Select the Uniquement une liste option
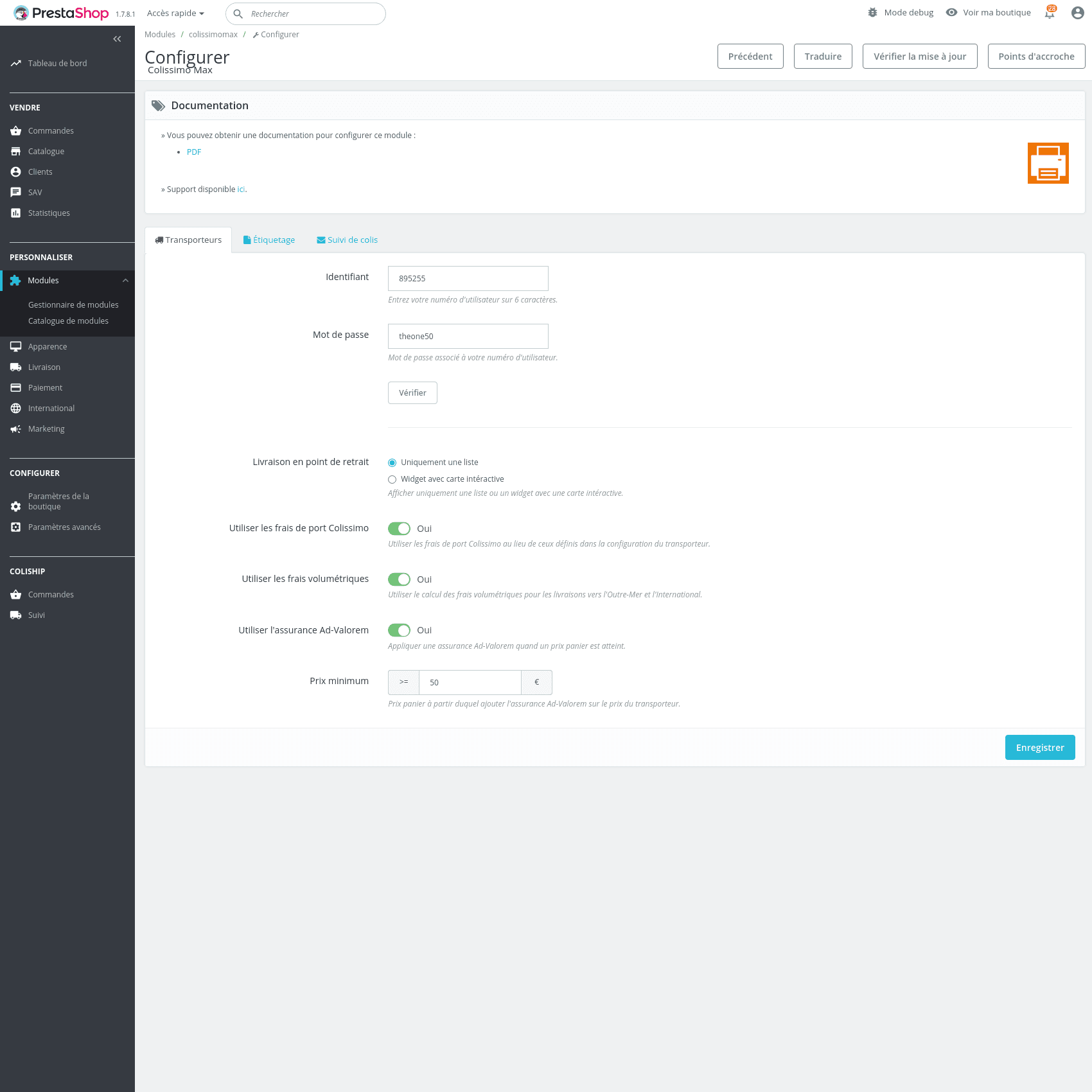Viewport: 1092px width, 1092px height. pyautogui.click(x=392, y=462)
